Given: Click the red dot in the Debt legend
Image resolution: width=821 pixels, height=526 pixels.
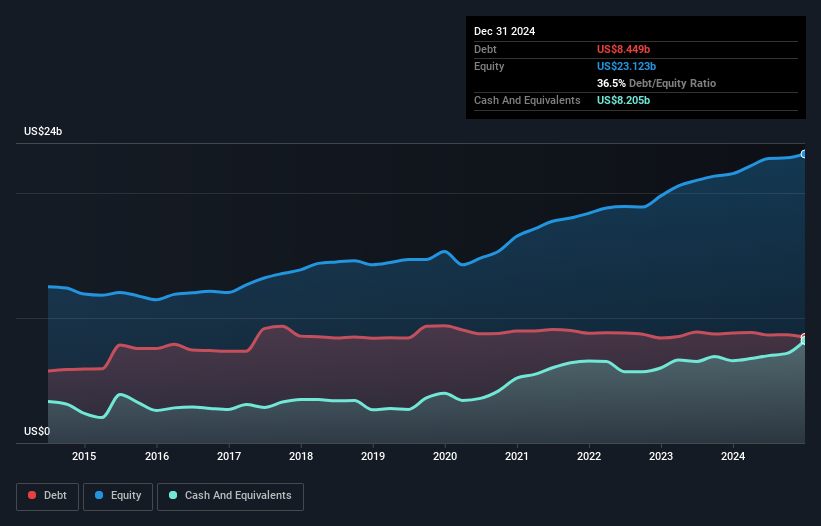Looking at the screenshot, I should pyautogui.click(x=33, y=496).
